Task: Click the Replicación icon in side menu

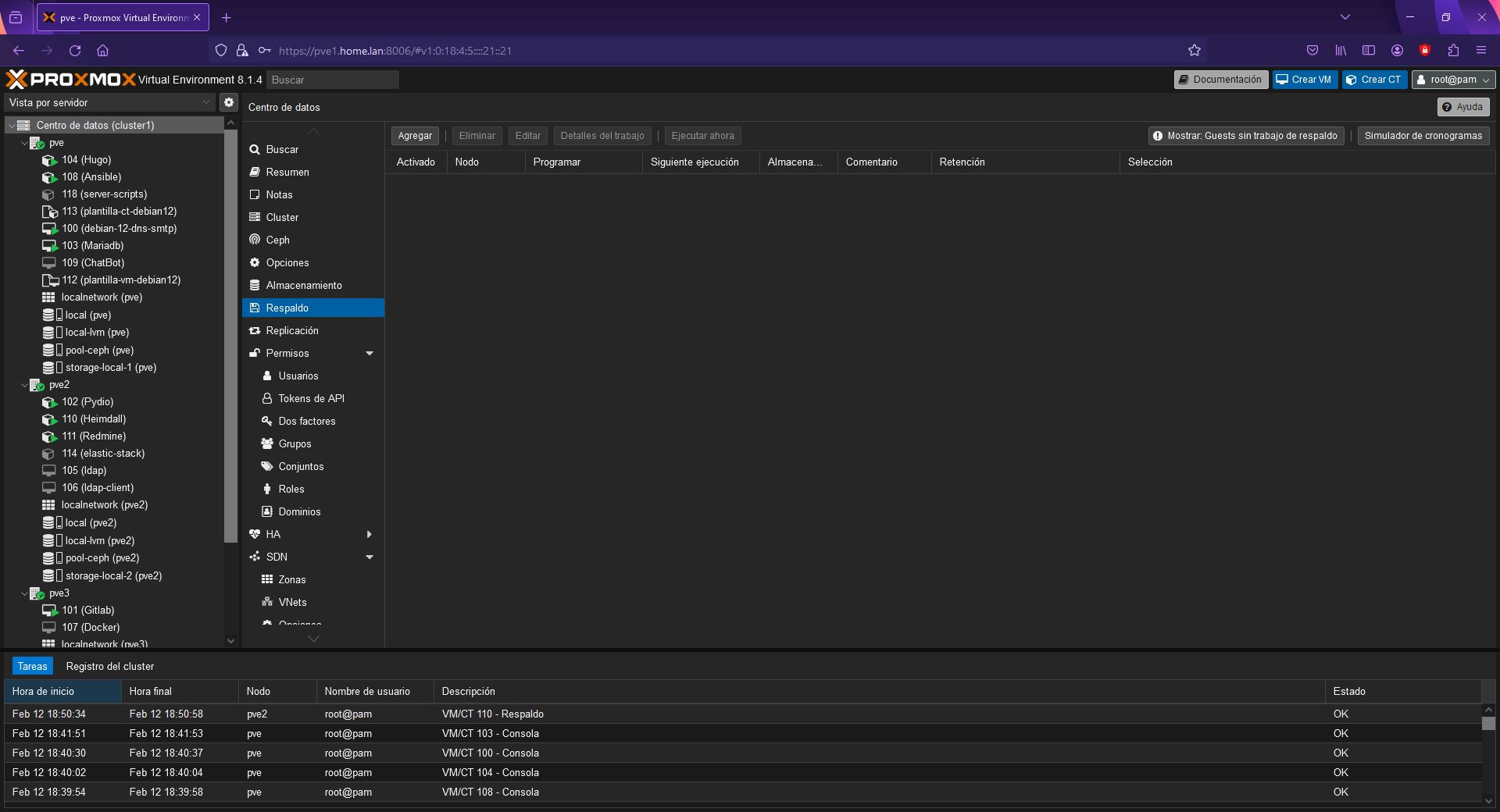Action: 255,331
